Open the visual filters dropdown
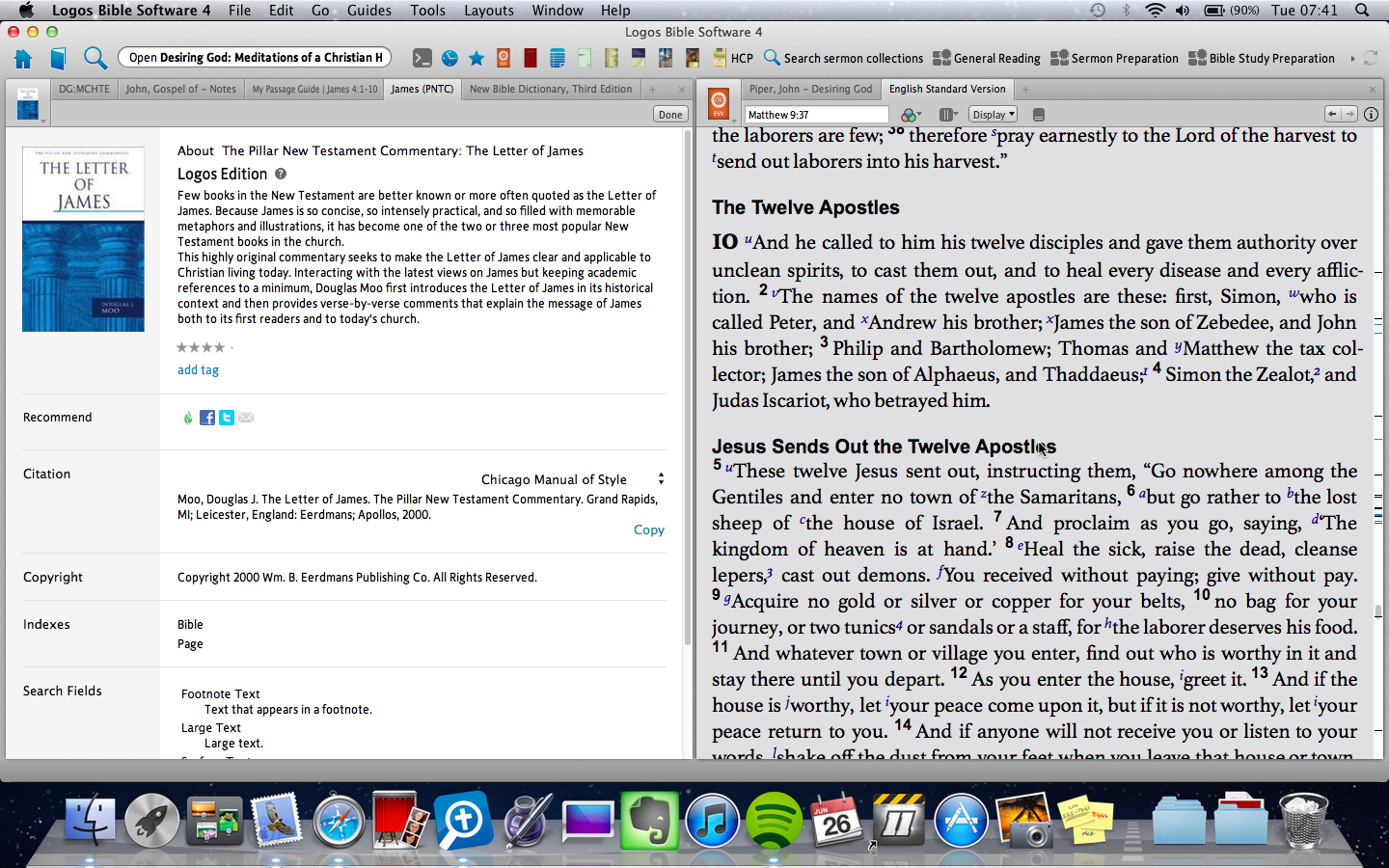The width and height of the screenshot is (1389, 868). tap(910, 115)
